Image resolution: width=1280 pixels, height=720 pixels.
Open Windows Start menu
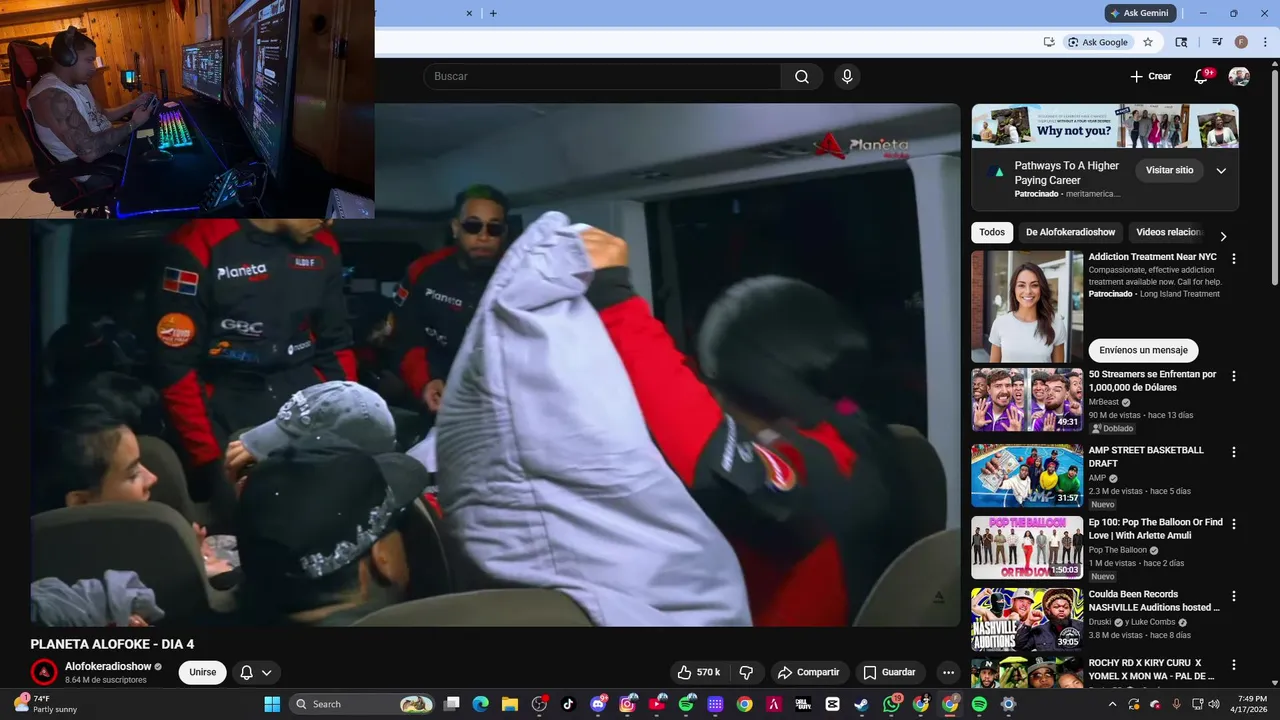[x=272, y=704]
